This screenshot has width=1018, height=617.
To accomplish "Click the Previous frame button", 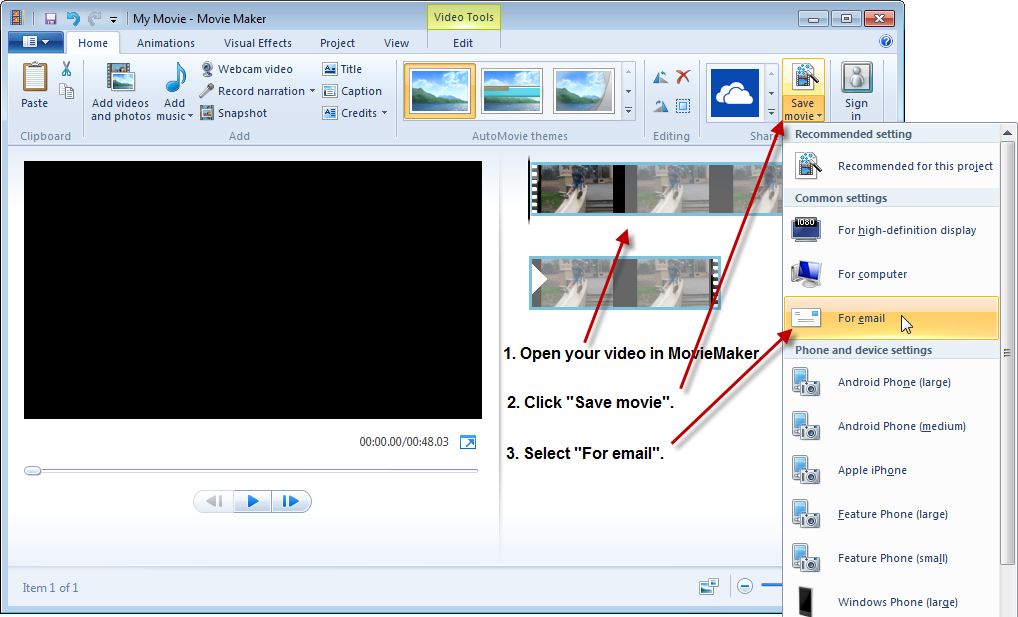I will point(214,501).
